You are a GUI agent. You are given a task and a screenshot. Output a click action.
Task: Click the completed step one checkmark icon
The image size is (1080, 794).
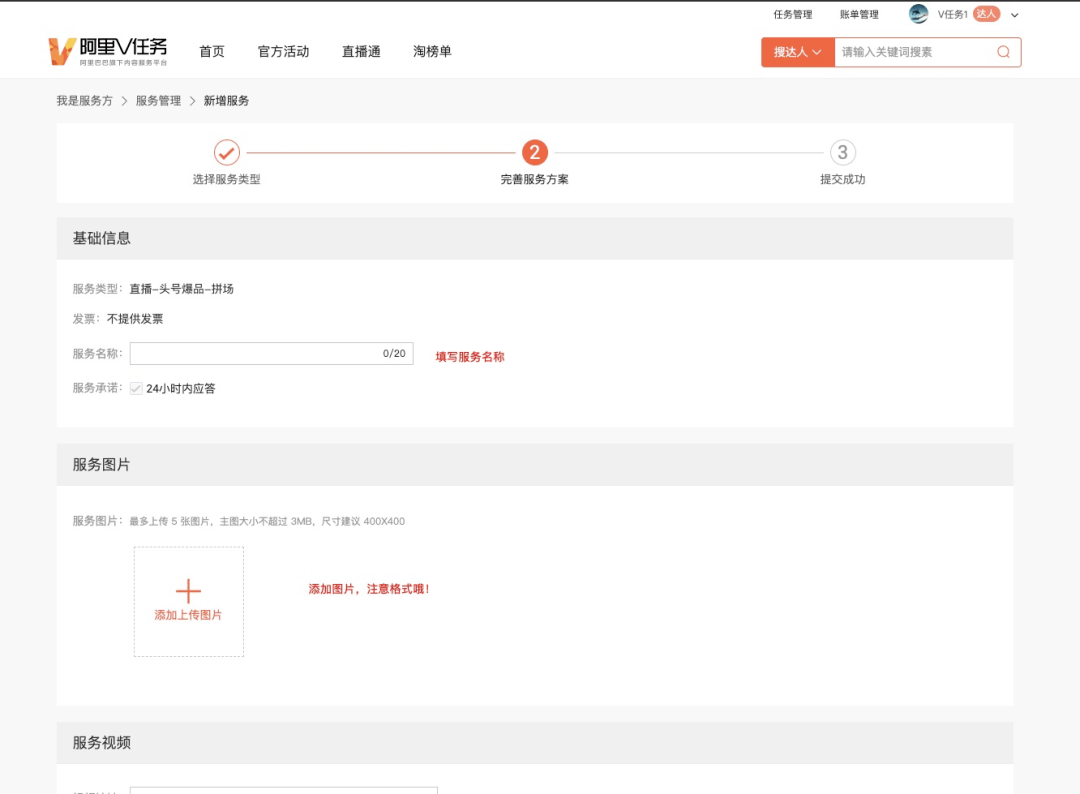coord(227,153)
